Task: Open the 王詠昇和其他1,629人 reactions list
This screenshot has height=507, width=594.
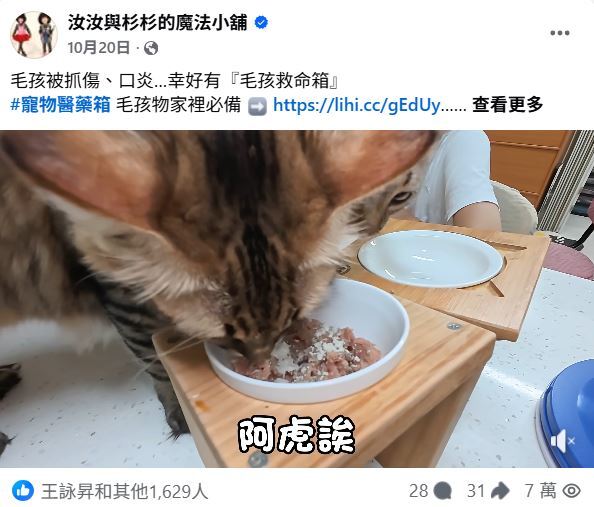Action: pos(125,491)
